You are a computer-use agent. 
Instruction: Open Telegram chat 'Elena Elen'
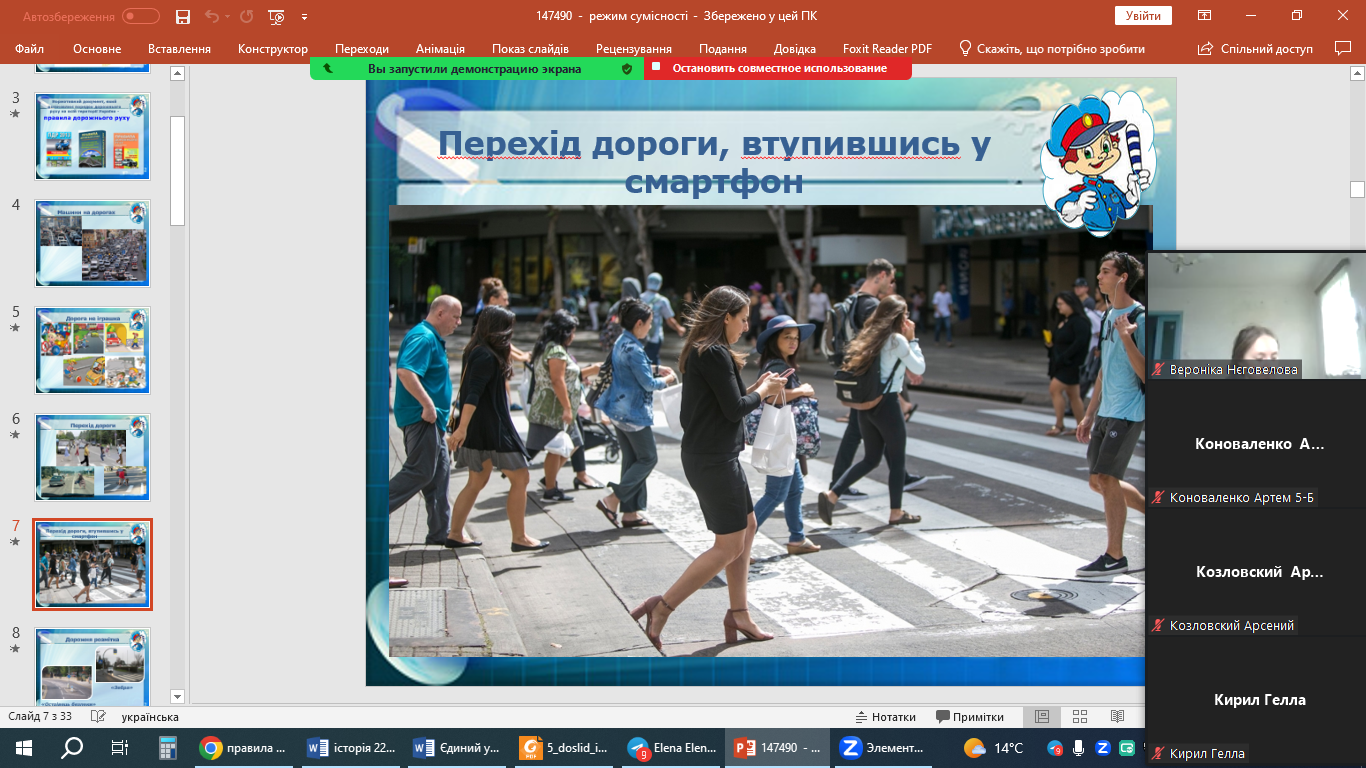[x=671, y=747]
